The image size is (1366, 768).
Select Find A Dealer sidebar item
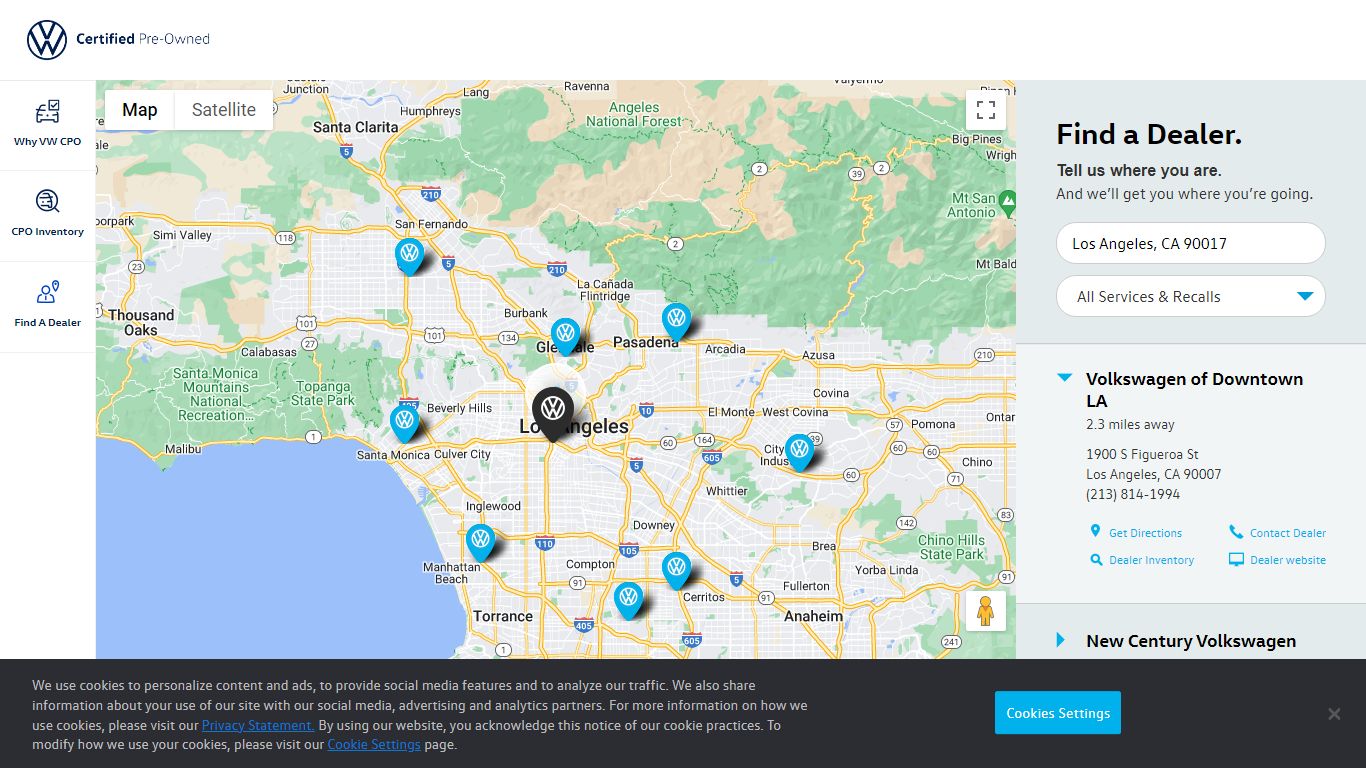coord(48,307)
